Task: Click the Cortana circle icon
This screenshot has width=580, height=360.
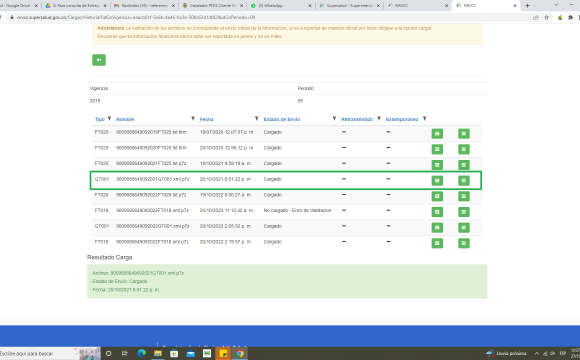Action: tap(108, 353)
